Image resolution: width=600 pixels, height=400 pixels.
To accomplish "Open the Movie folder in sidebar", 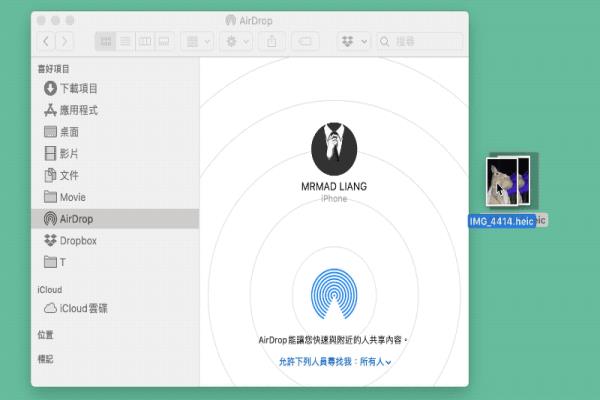I will [115, 197].
